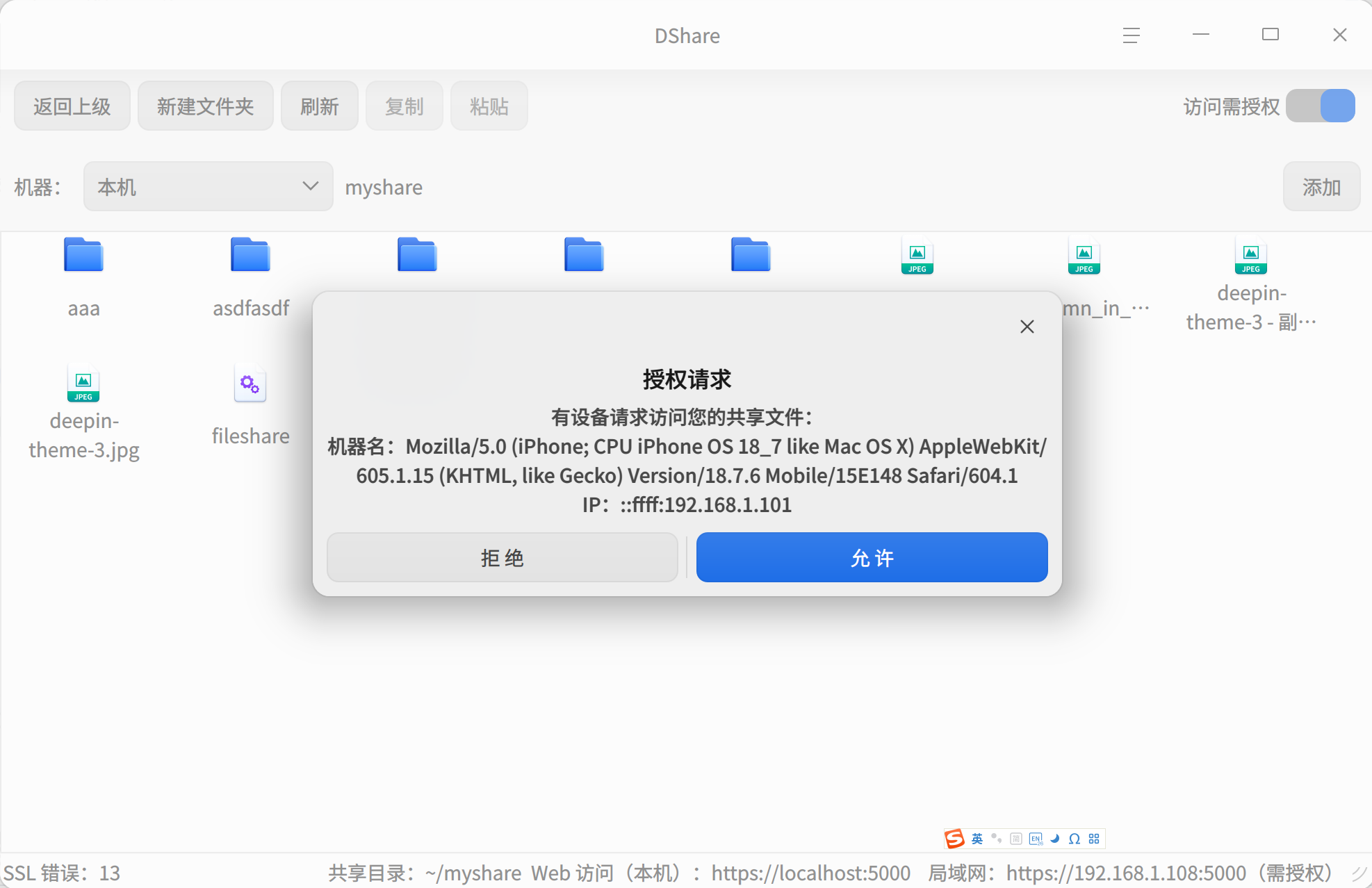Viewport: 1372px width, 888px height.
Task: Click the 粘贴 paste button
Action: [489, 106]
